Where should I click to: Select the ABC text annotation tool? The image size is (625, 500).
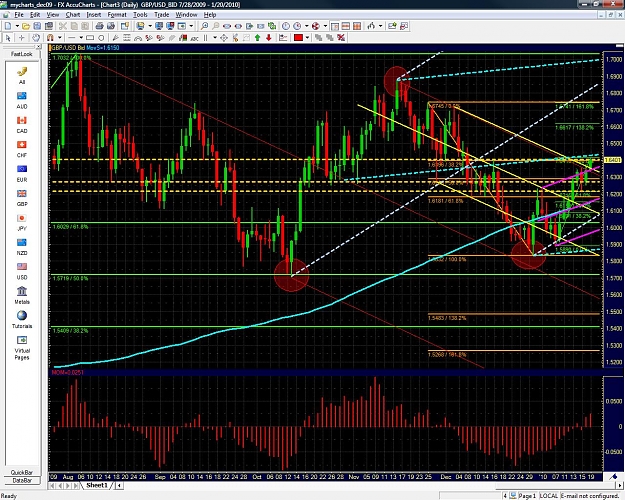[x=195, y=38]
